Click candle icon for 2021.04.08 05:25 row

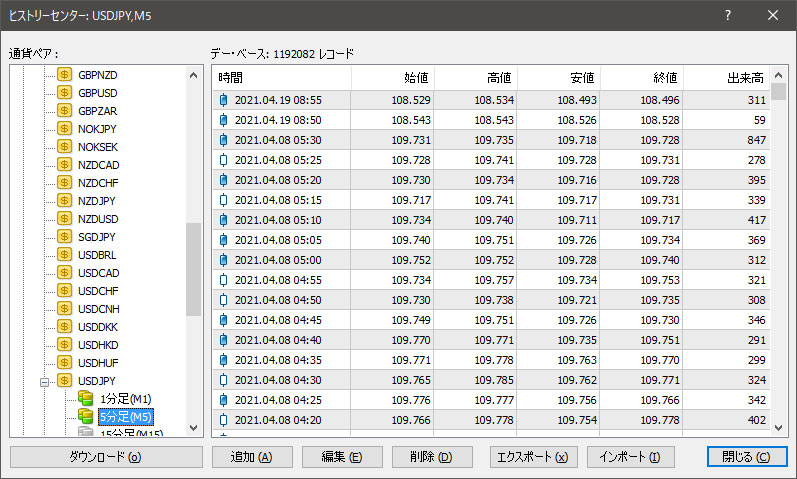223,160
